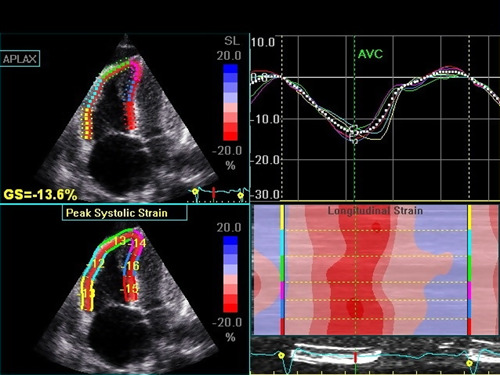Image resolution: width=500 pixels, height=375 pixels.
Task: Click the -12 segment strain value
Action: pos(96,264)
